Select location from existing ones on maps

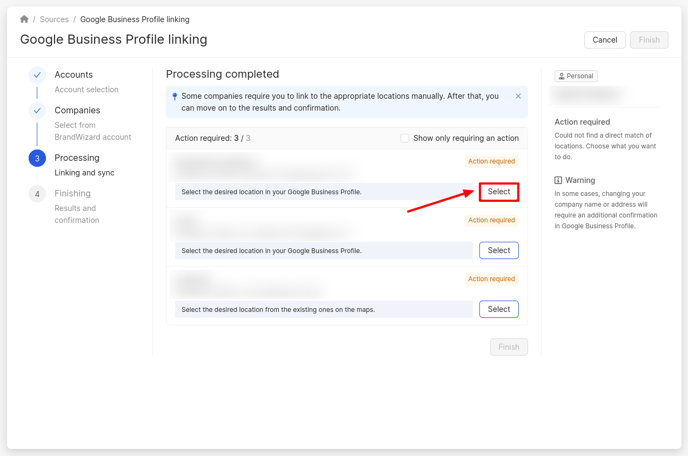click(x=499, y=309)
